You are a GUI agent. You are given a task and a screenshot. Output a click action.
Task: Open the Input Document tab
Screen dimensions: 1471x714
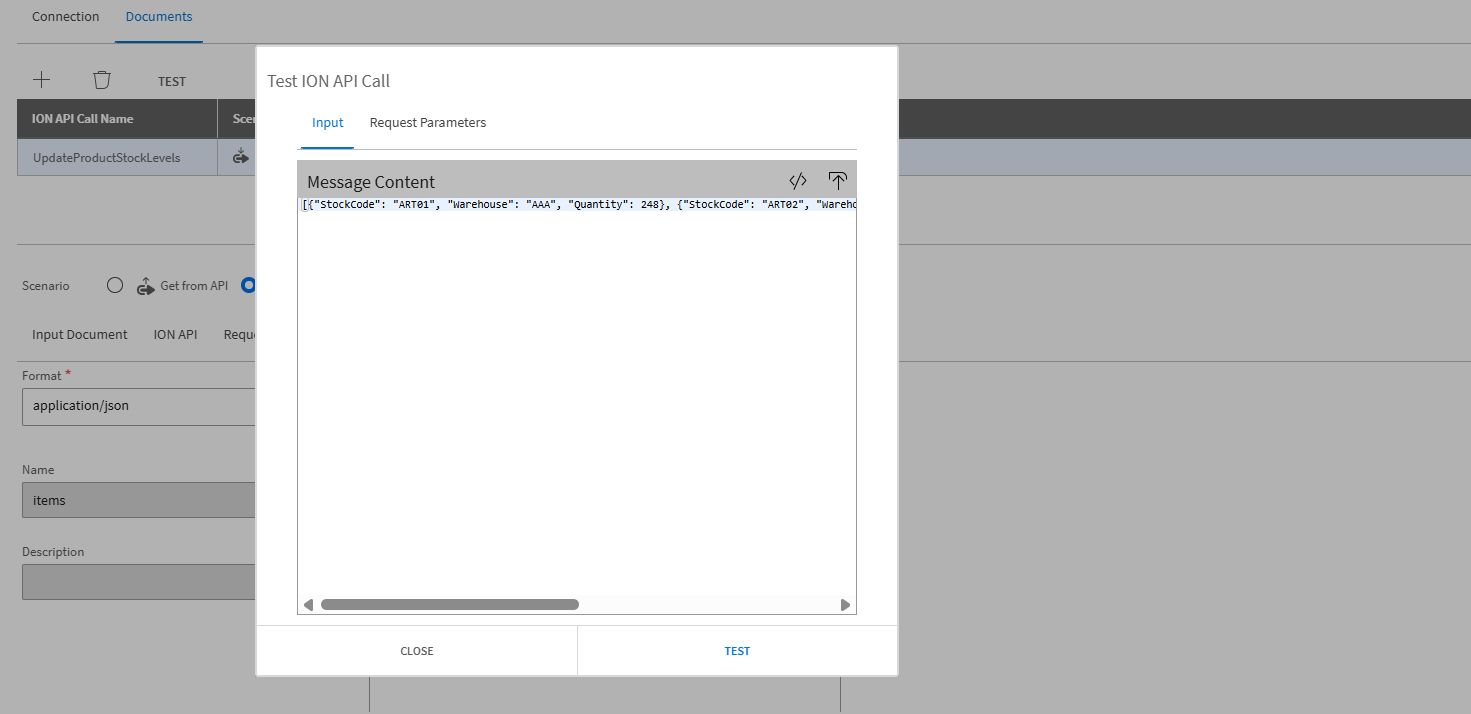tap(80, 334)
